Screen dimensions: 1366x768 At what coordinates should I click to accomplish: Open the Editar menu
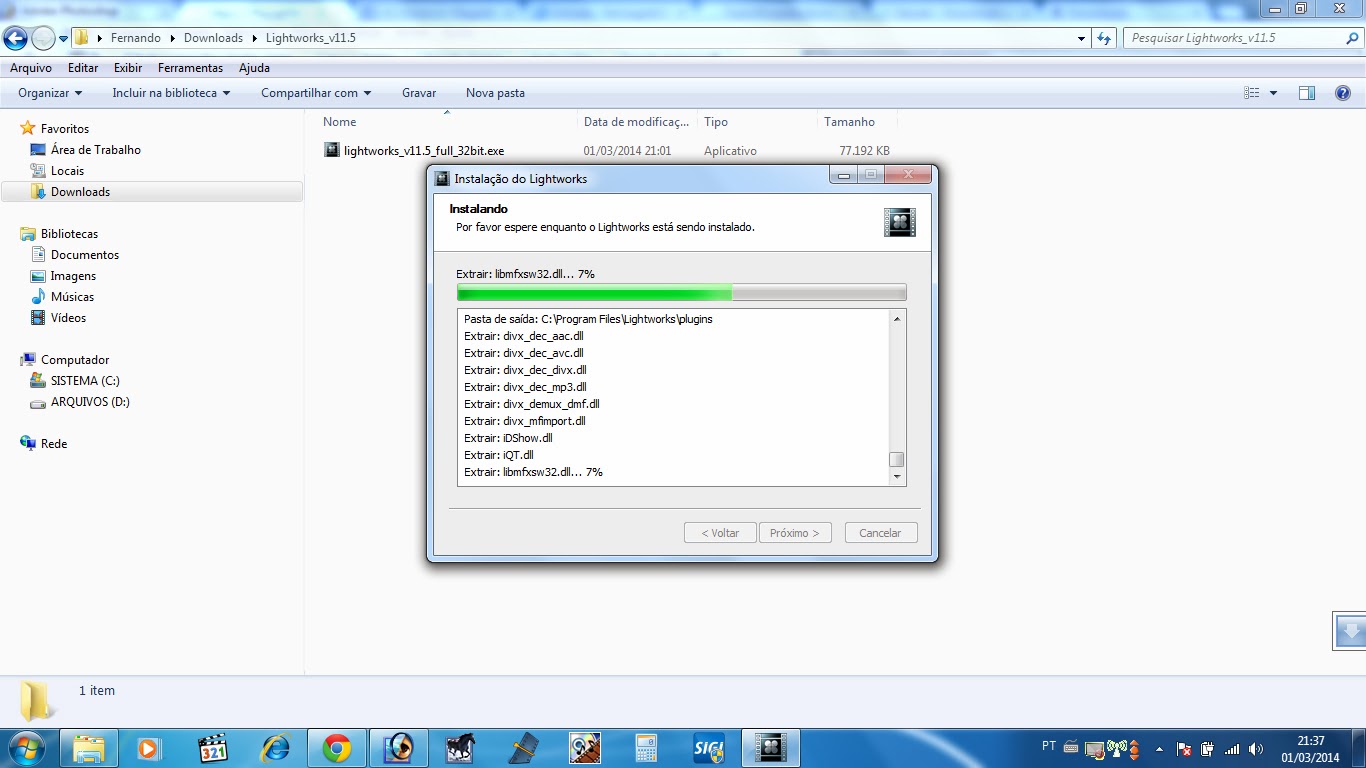[83, 68]
